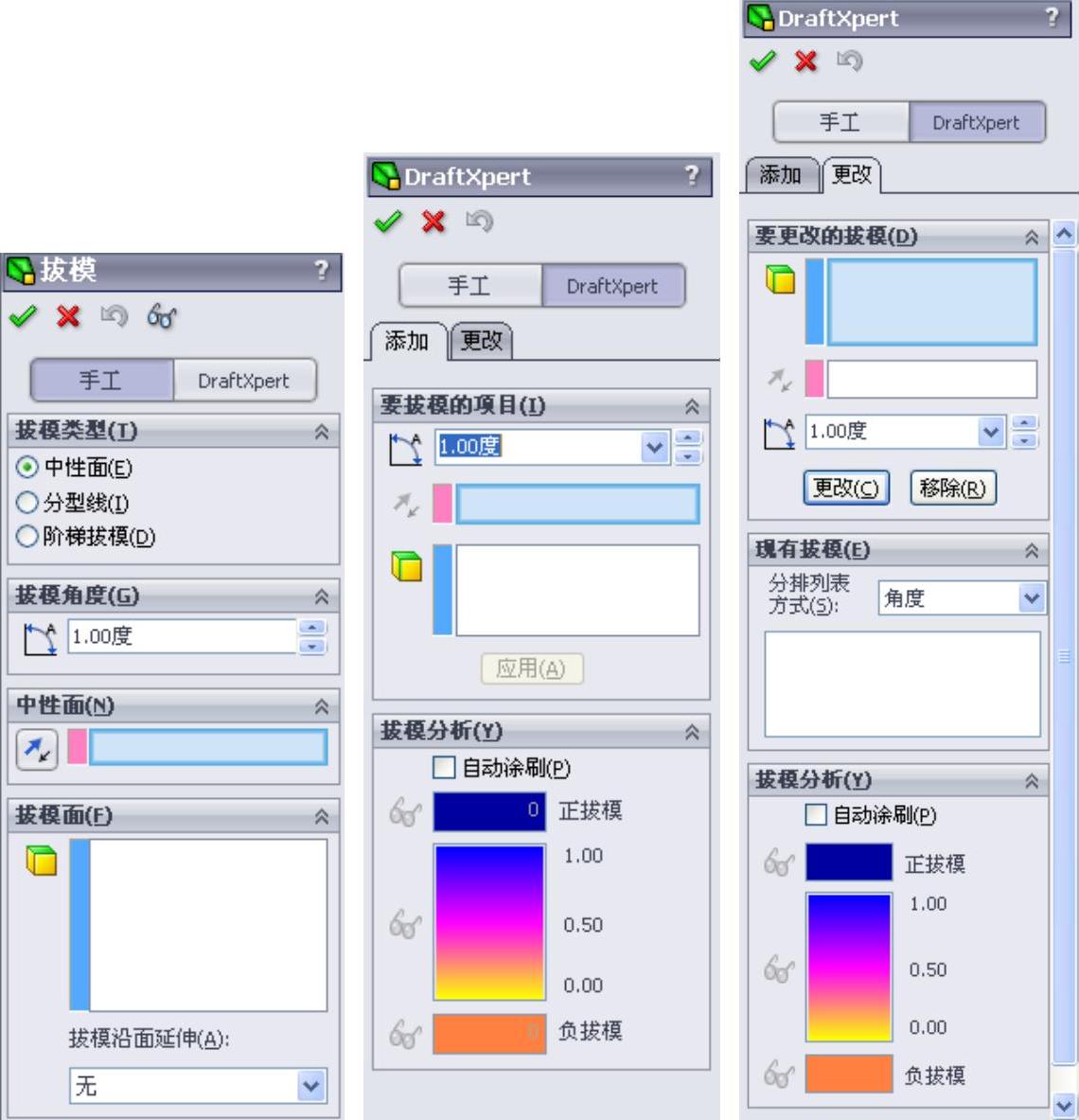
Task: Open 分排列表方式 dropdown showing 角度
Action: [962, 597]
